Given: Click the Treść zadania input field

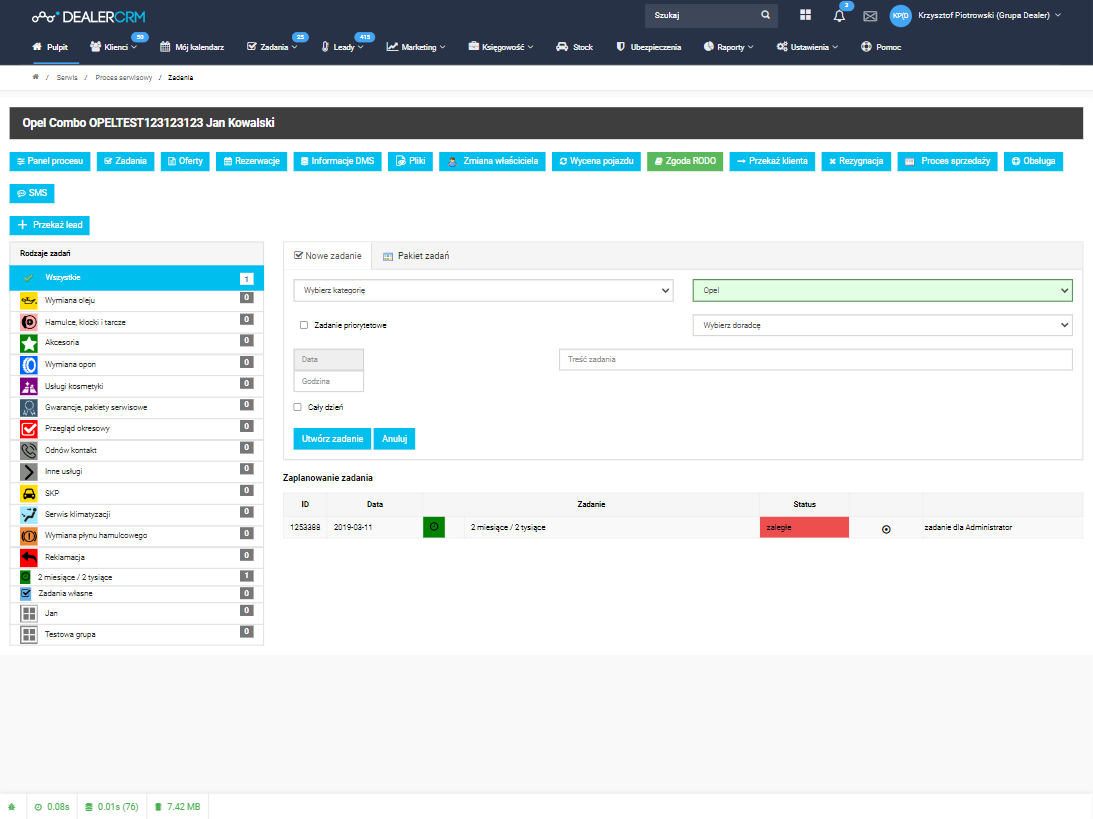Looking at the screenshot, I should pos(814,360).
